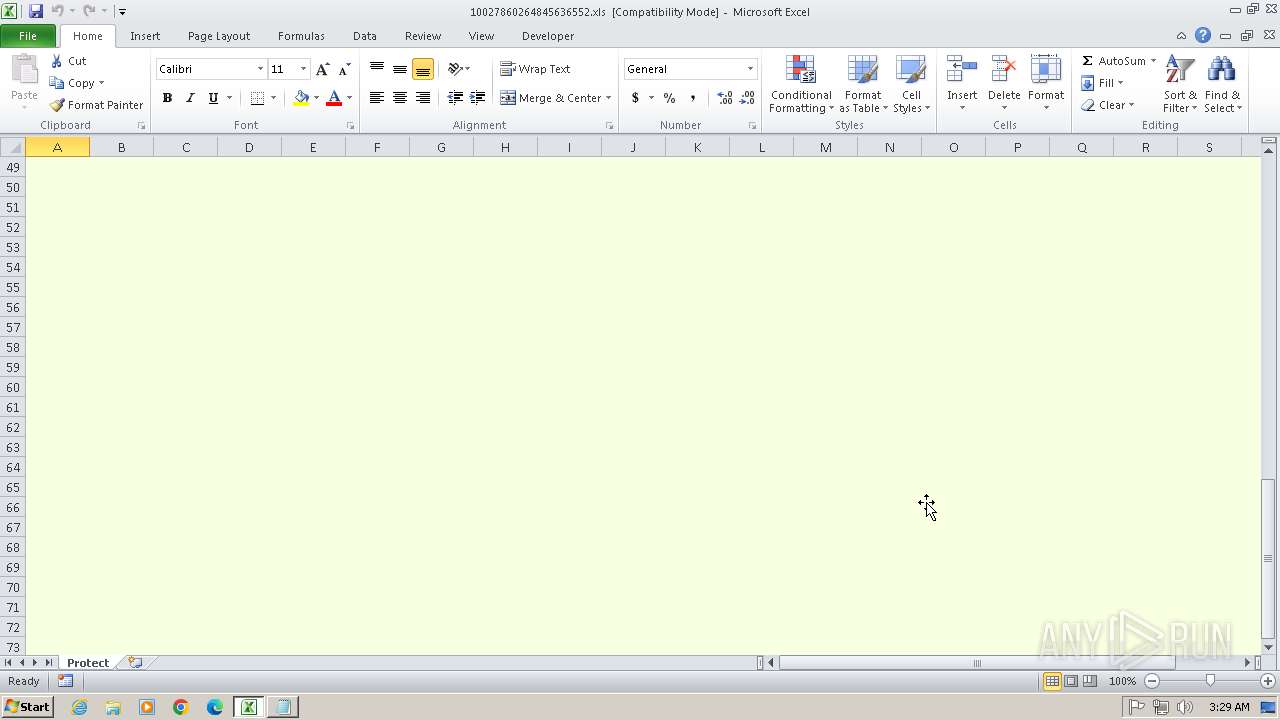Apply Comma Style format
1280x720 pixels.
click(692, 98)
